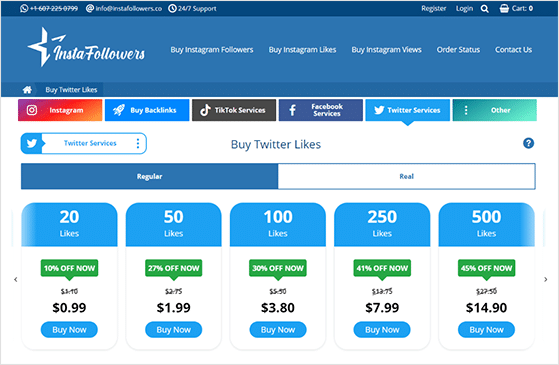This screenshot has height=365, width=559.
Task: Click the InstaFollowers logo
Action: [86, 47]
